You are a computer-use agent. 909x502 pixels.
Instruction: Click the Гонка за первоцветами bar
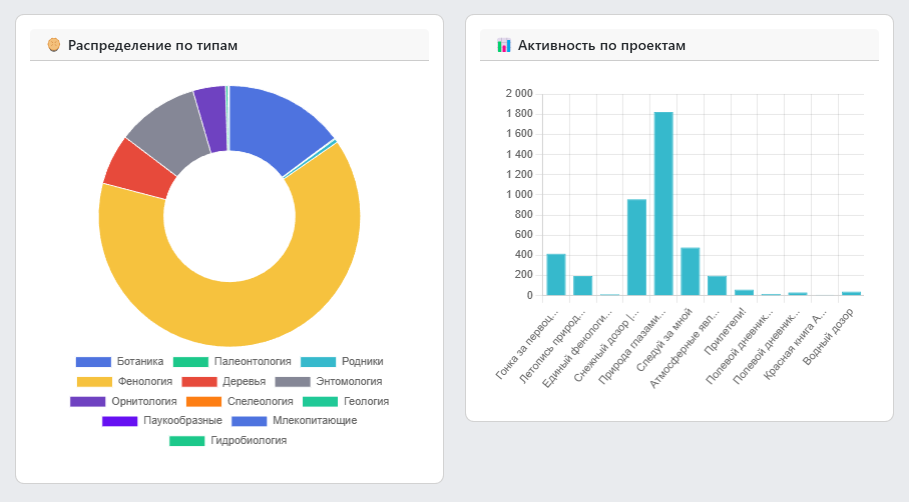click(556, 274)
